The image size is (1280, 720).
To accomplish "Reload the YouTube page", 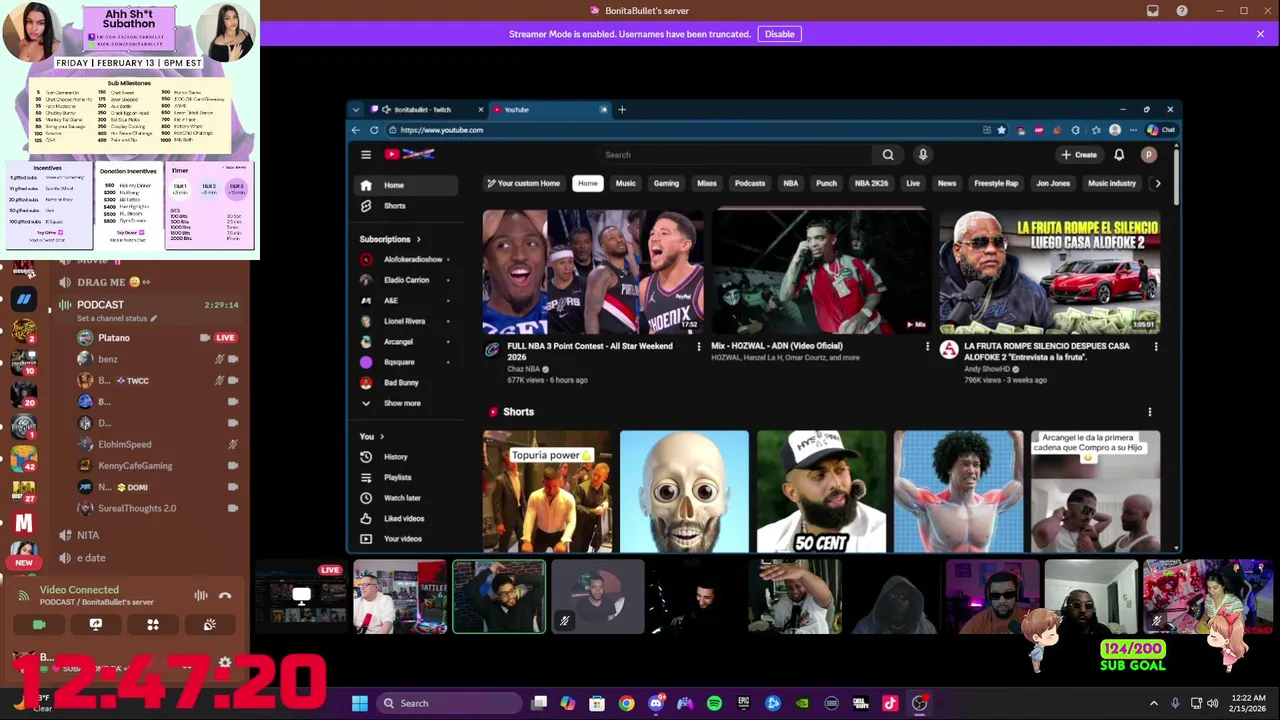I will point(374,130).
